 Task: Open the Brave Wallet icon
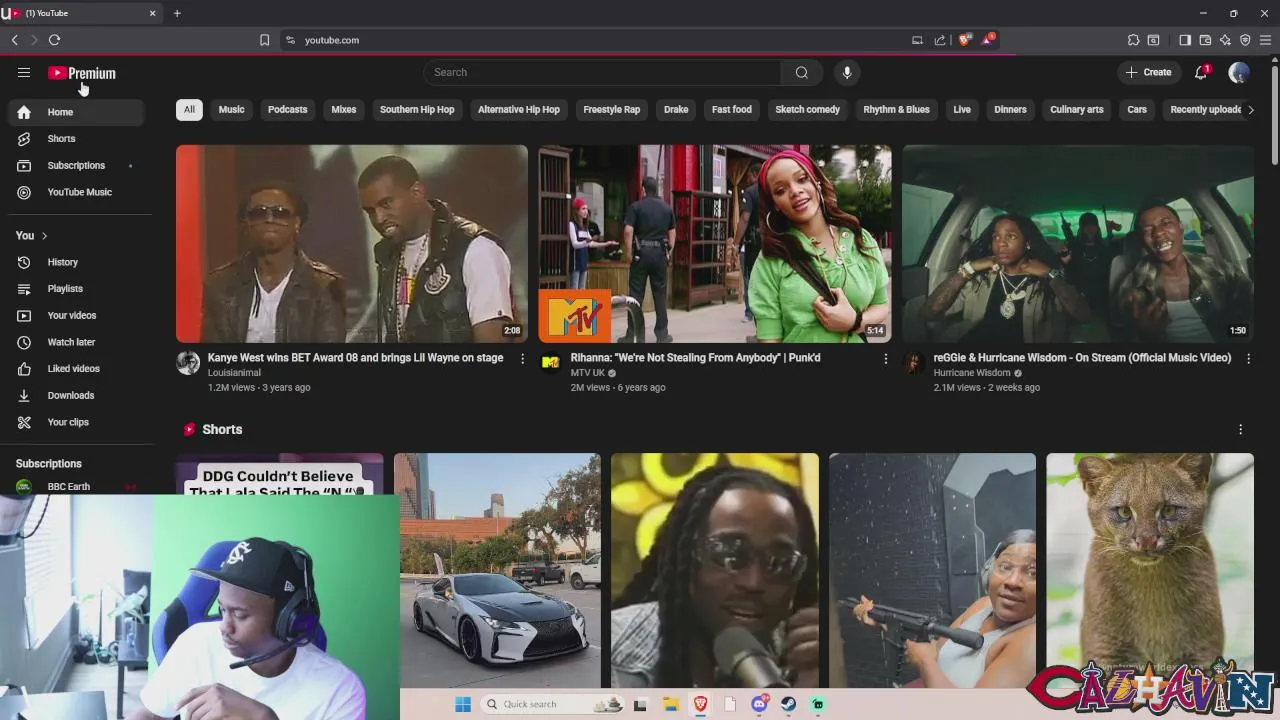tap(1205, 40)
